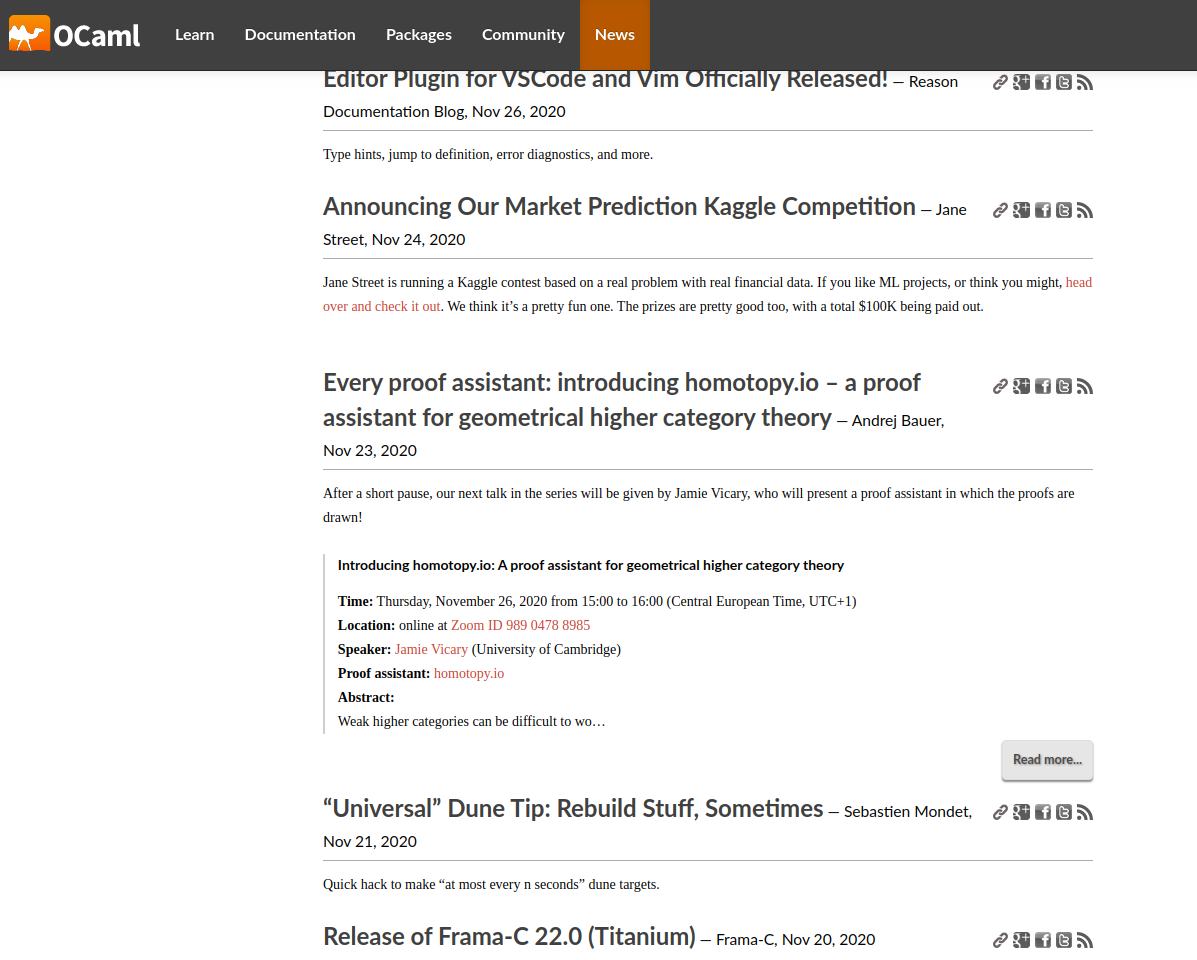Screen dimensions: 1197x960
Task: Open Release of Frama-C 22.0 (Titanium) headline
Action: (509, 936)
